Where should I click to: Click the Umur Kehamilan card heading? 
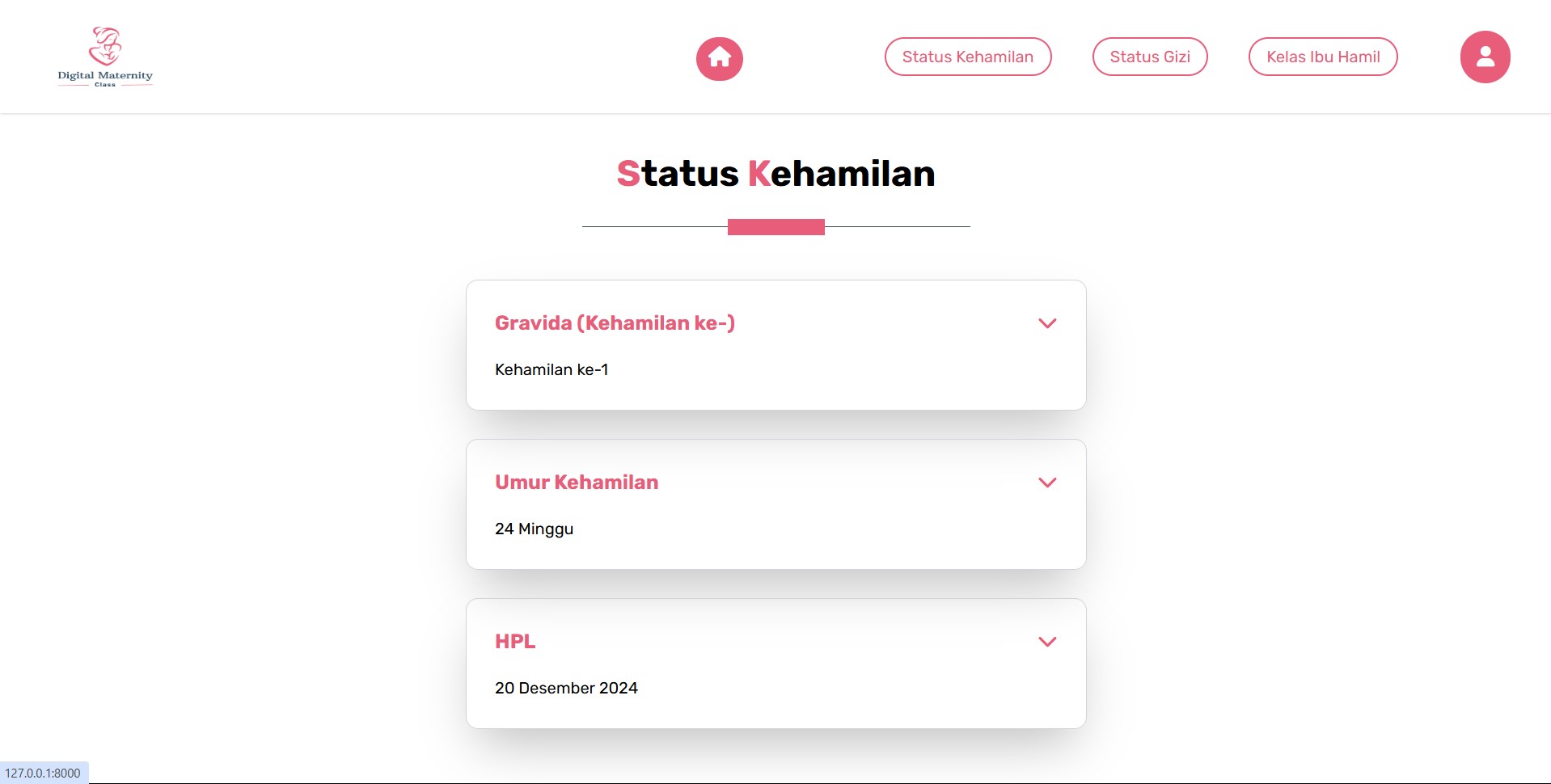point(577,483)
